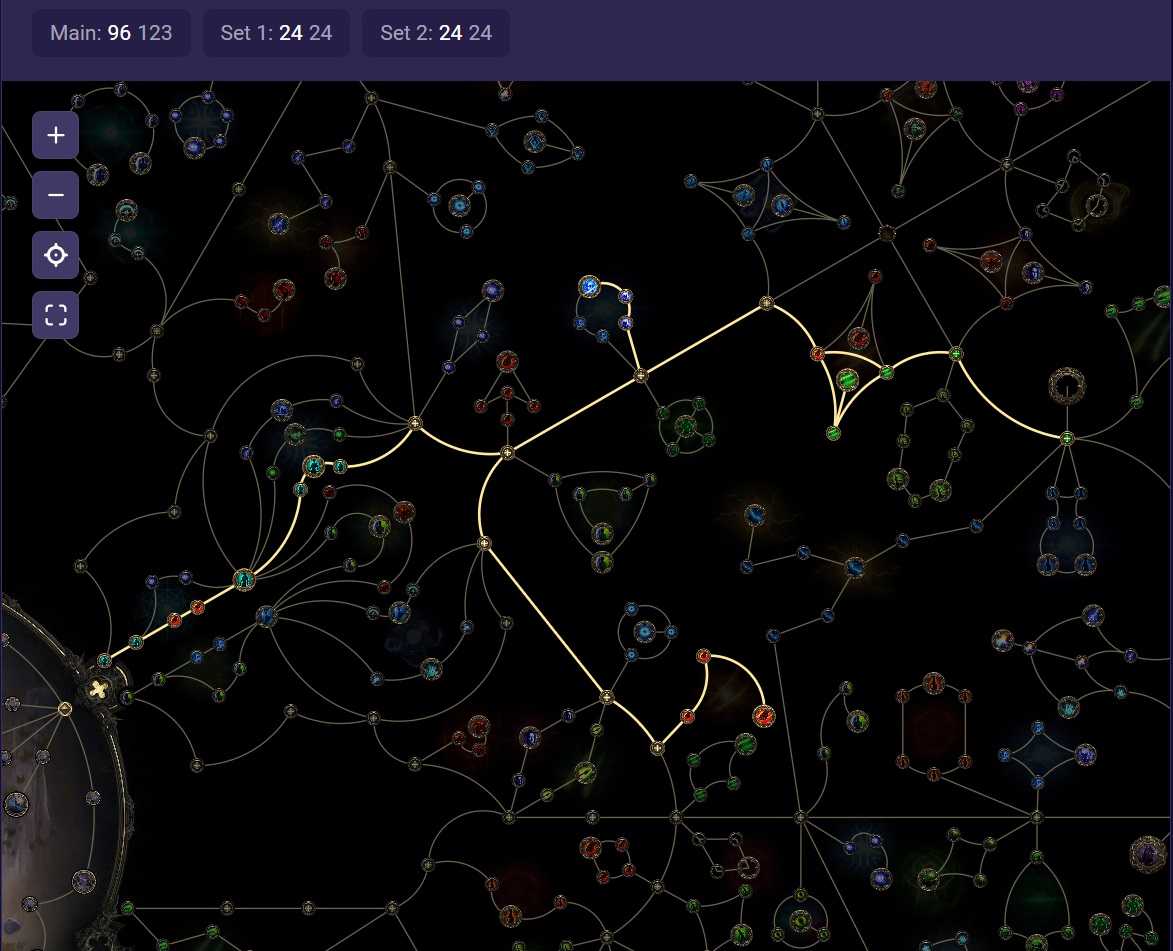Click the large red notable atop the red diamond cluster
The width and height of the screenshot is (1173, 951).
pos(508,361)
